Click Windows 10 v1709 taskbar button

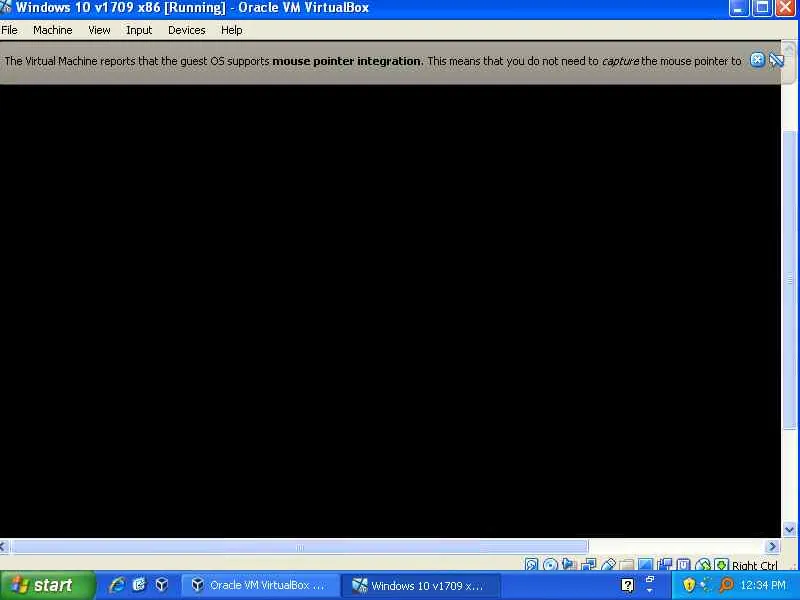pyautogui.click(x=421, y=585)
